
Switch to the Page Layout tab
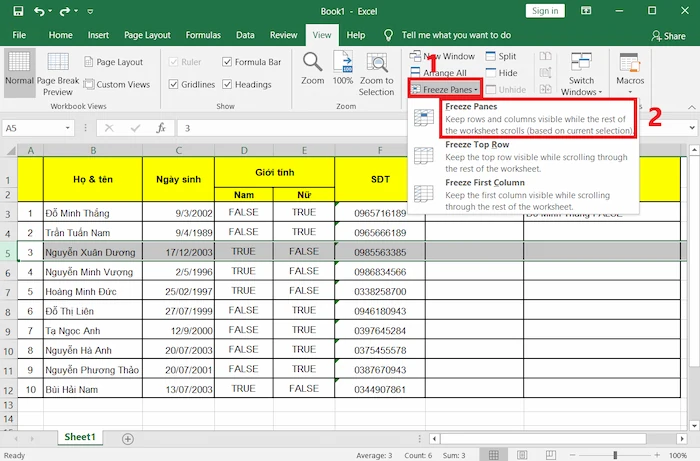[147, 35]
